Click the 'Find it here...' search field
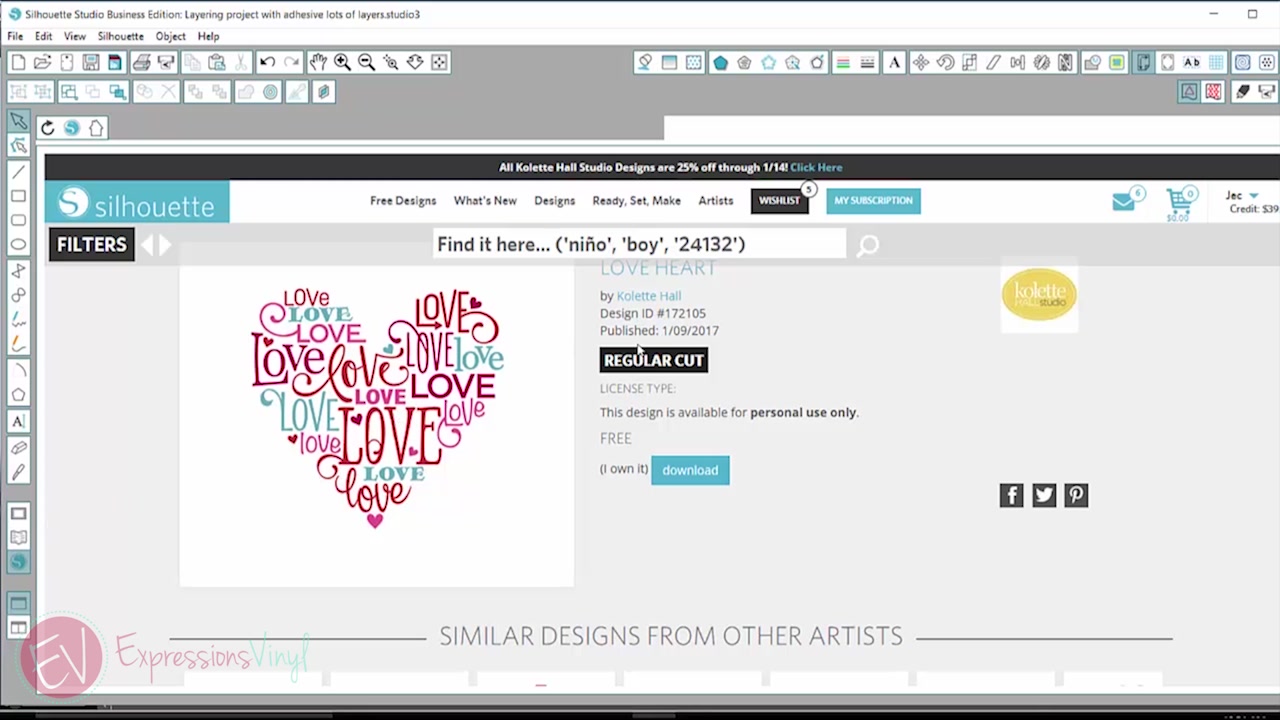 (639, 245)
